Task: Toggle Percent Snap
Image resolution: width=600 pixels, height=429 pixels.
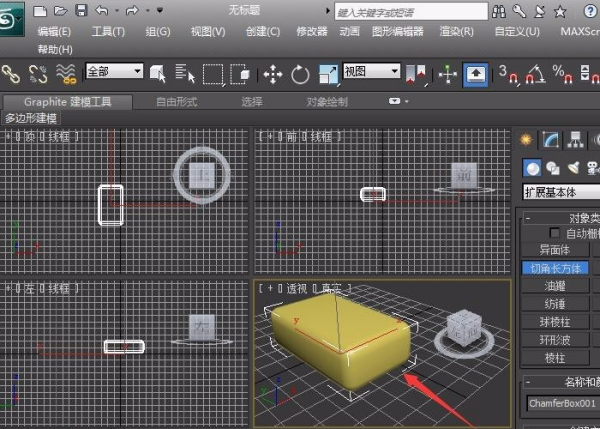Action: pos(562,74)
